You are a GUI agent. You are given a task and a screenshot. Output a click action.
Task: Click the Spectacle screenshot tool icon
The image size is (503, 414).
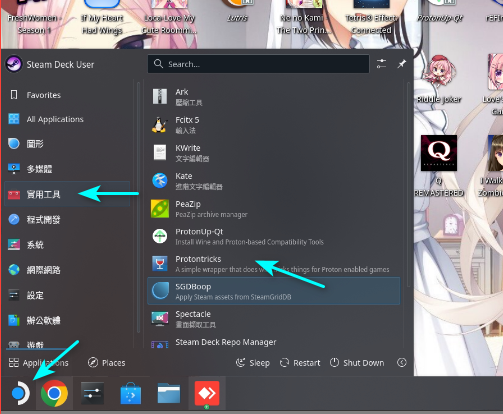coord(160,319)
